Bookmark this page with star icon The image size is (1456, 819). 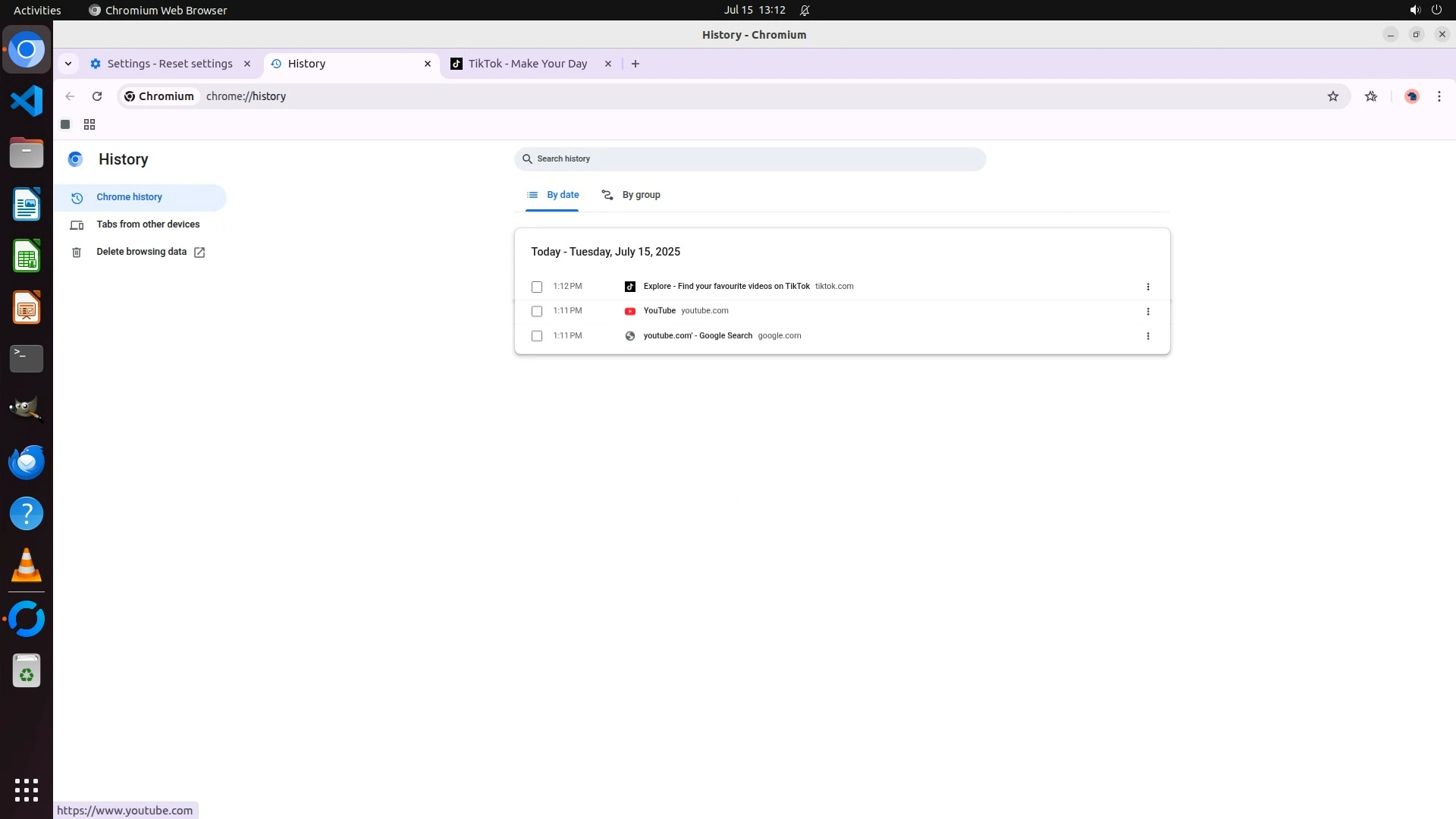point(1333,96)
